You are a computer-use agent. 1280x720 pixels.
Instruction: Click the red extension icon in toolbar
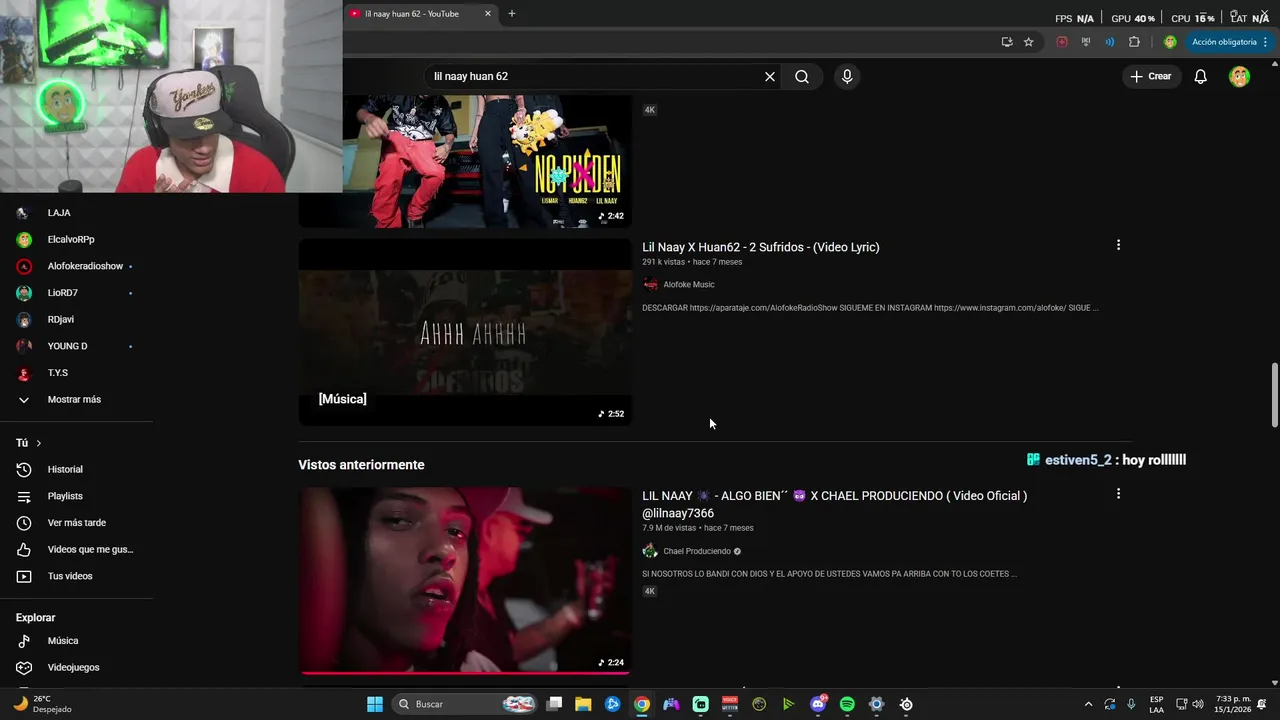coord(1062,42)
